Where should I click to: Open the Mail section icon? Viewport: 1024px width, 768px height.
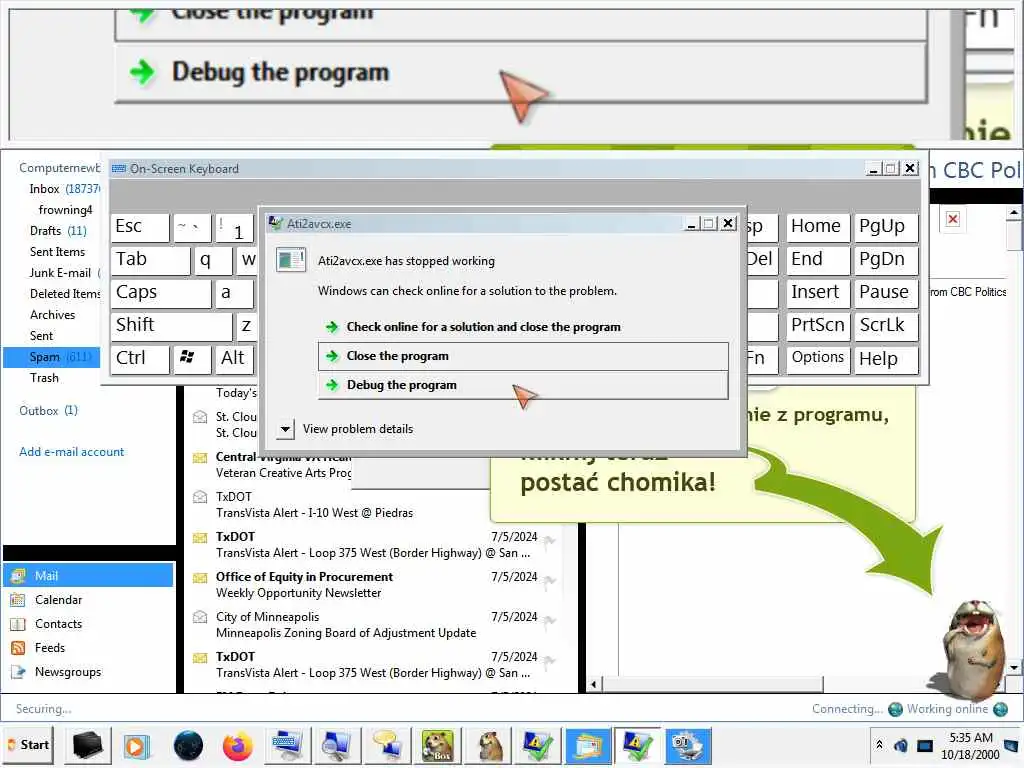[18, 575]
